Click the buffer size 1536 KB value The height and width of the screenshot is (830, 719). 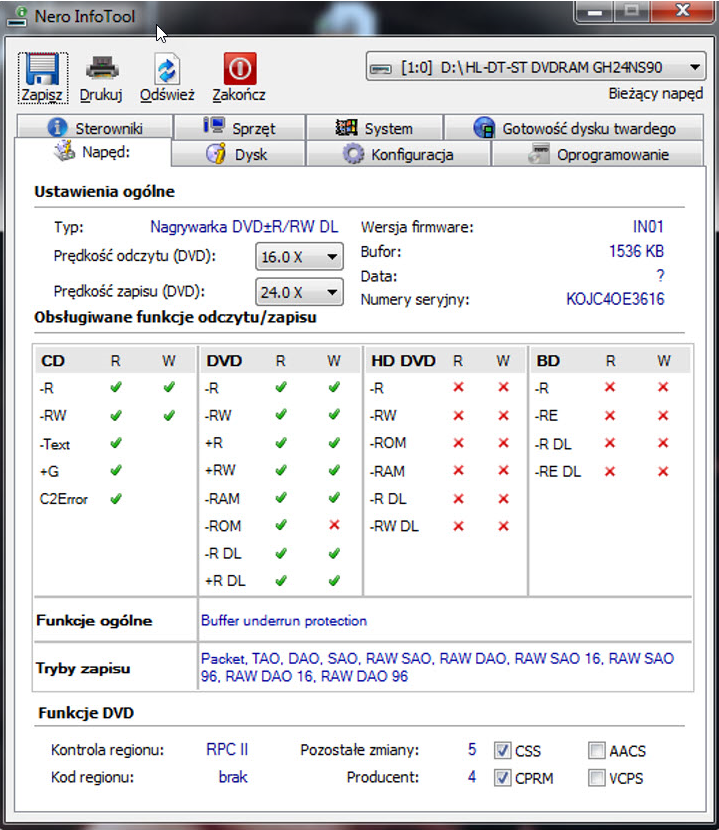tap(636, 251)
